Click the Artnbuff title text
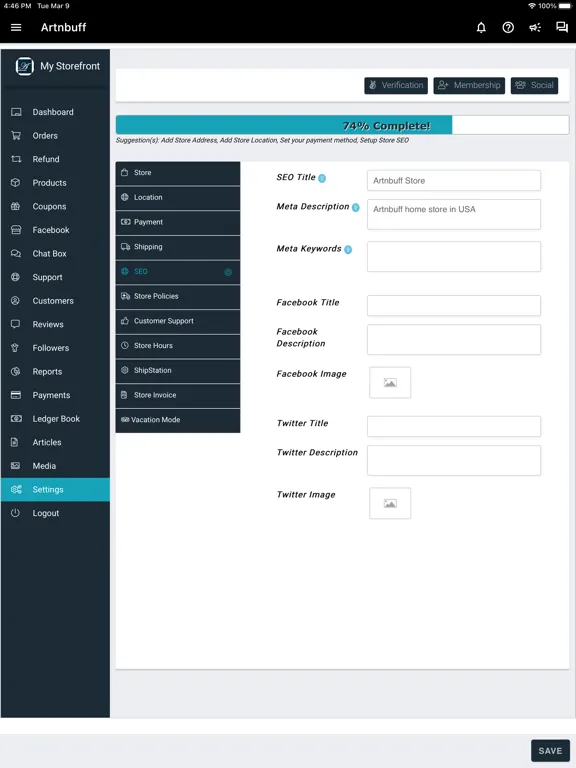This screenshot has height=768, width=576. (63, 27)
